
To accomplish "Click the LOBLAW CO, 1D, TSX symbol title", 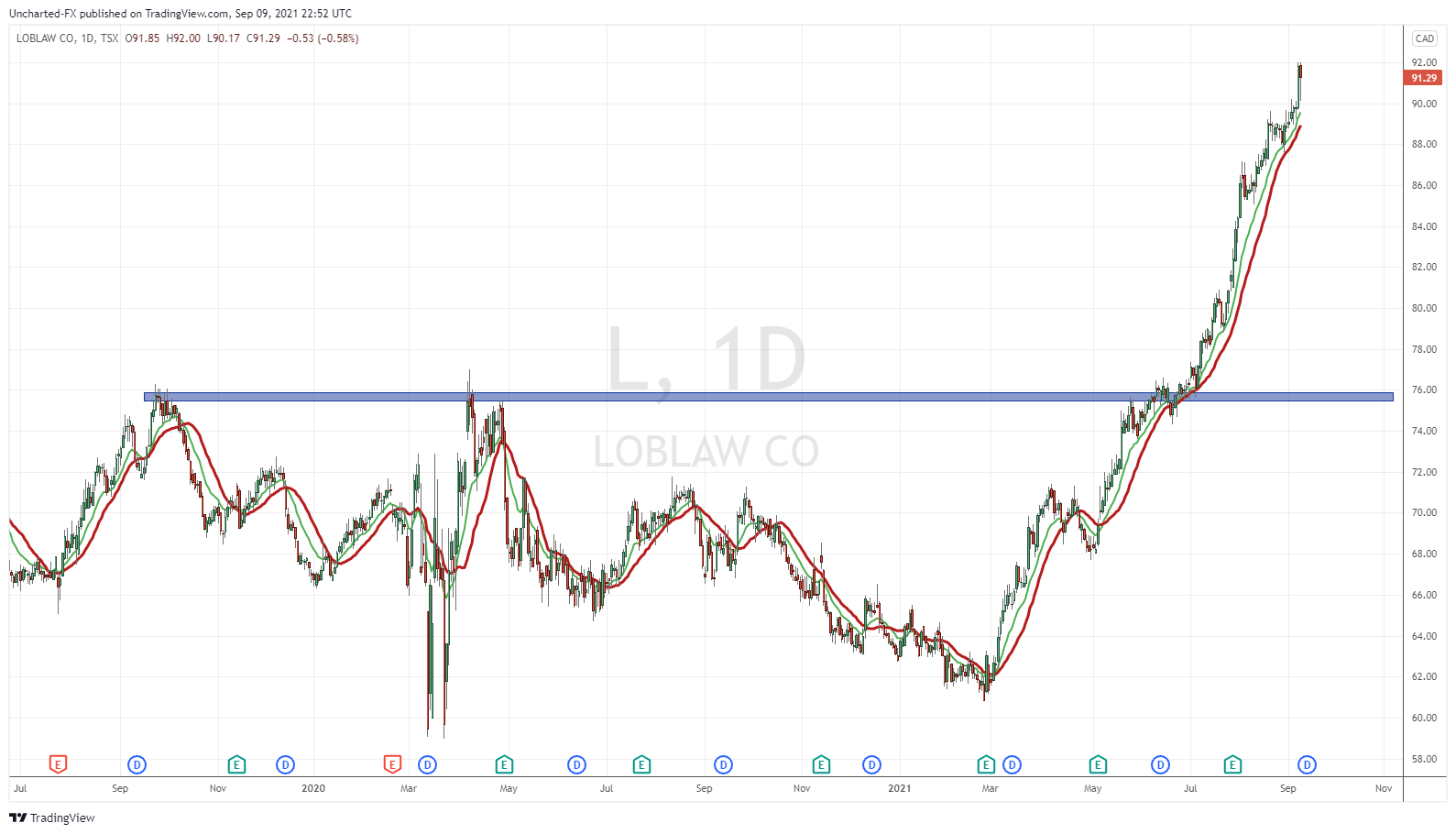I will coord(67,38).
